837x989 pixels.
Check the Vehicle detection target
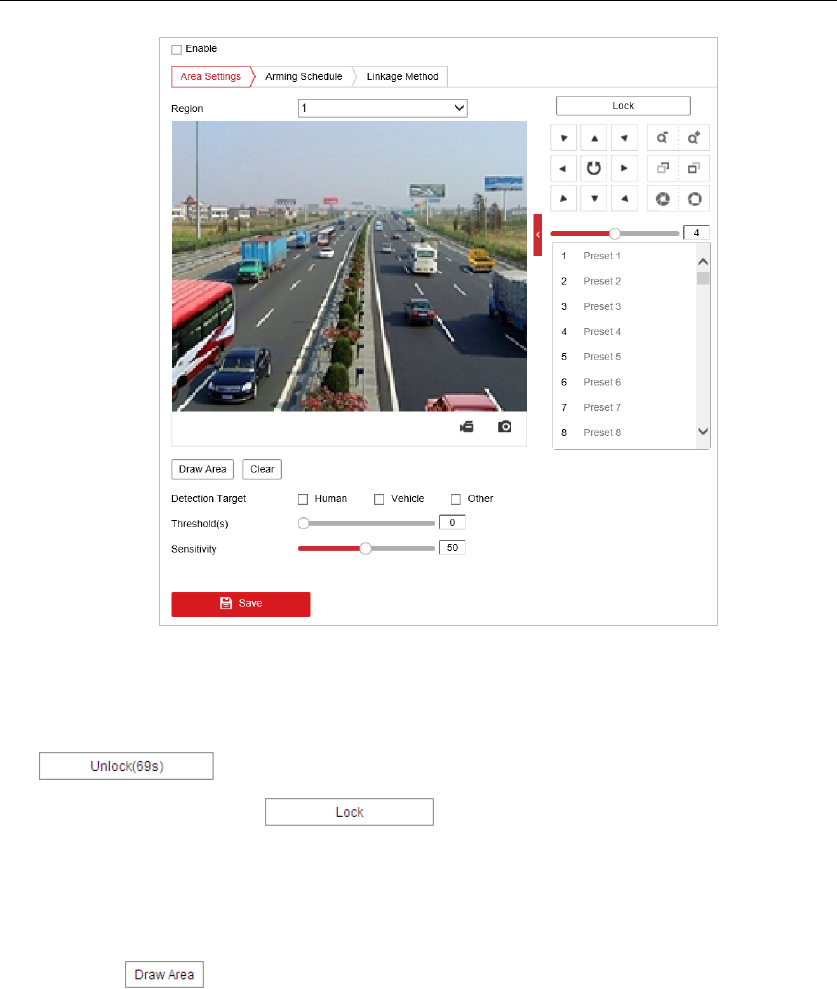pyautogui.click(x=378, y=499)
